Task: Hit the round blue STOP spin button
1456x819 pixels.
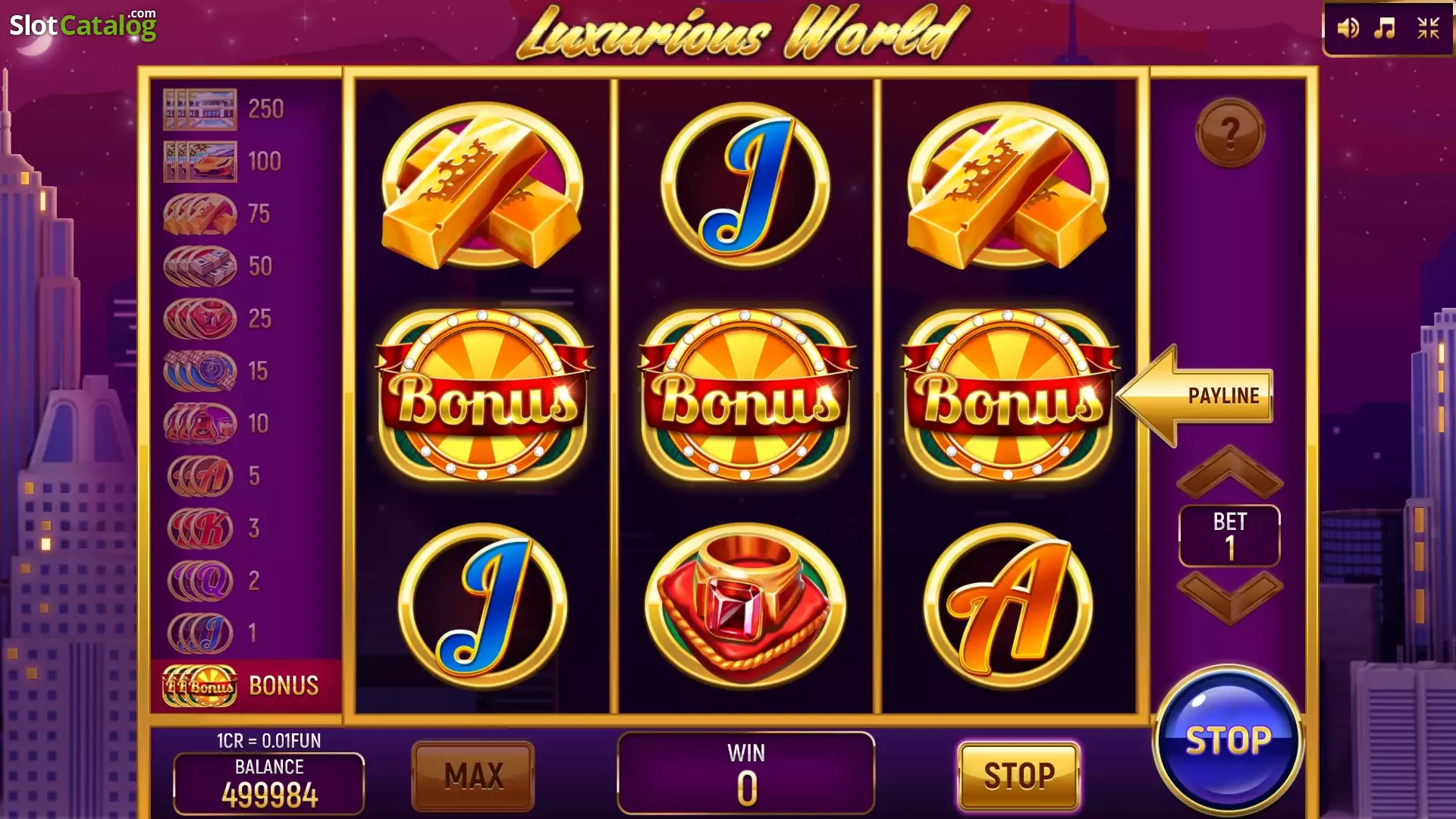Action: (1228, 741)
